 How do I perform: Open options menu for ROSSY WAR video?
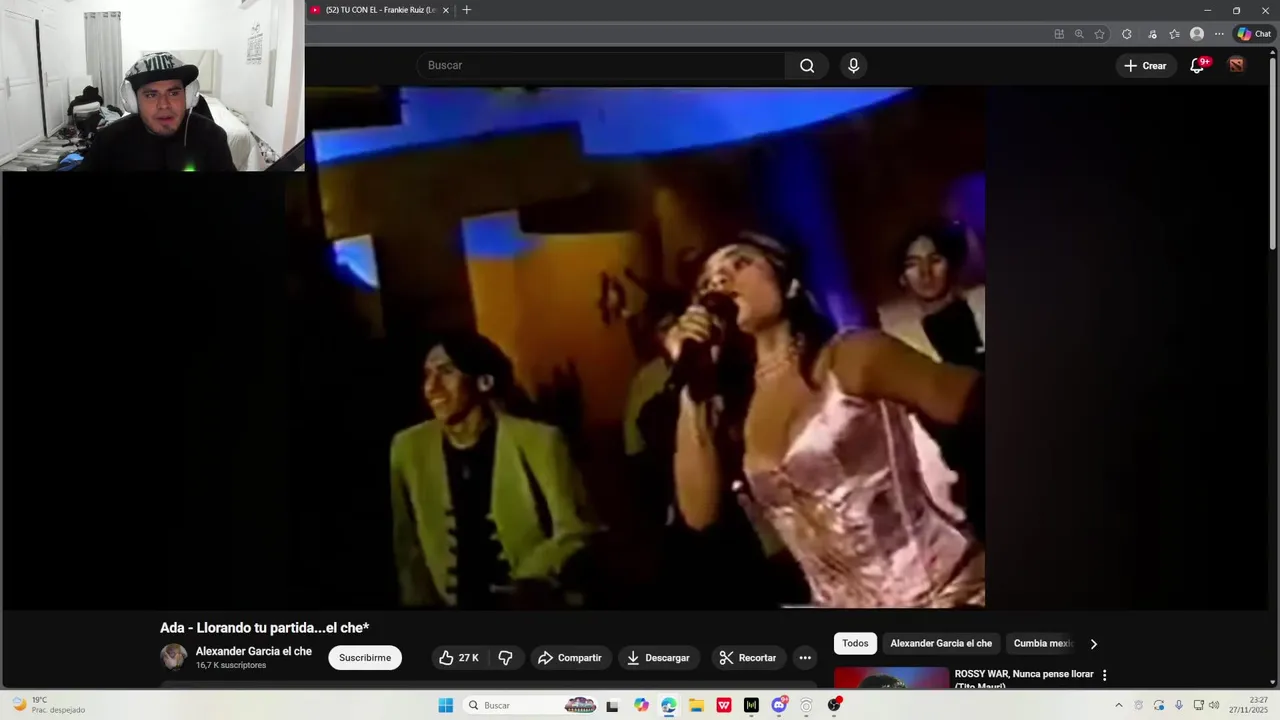coord(1104,676)
